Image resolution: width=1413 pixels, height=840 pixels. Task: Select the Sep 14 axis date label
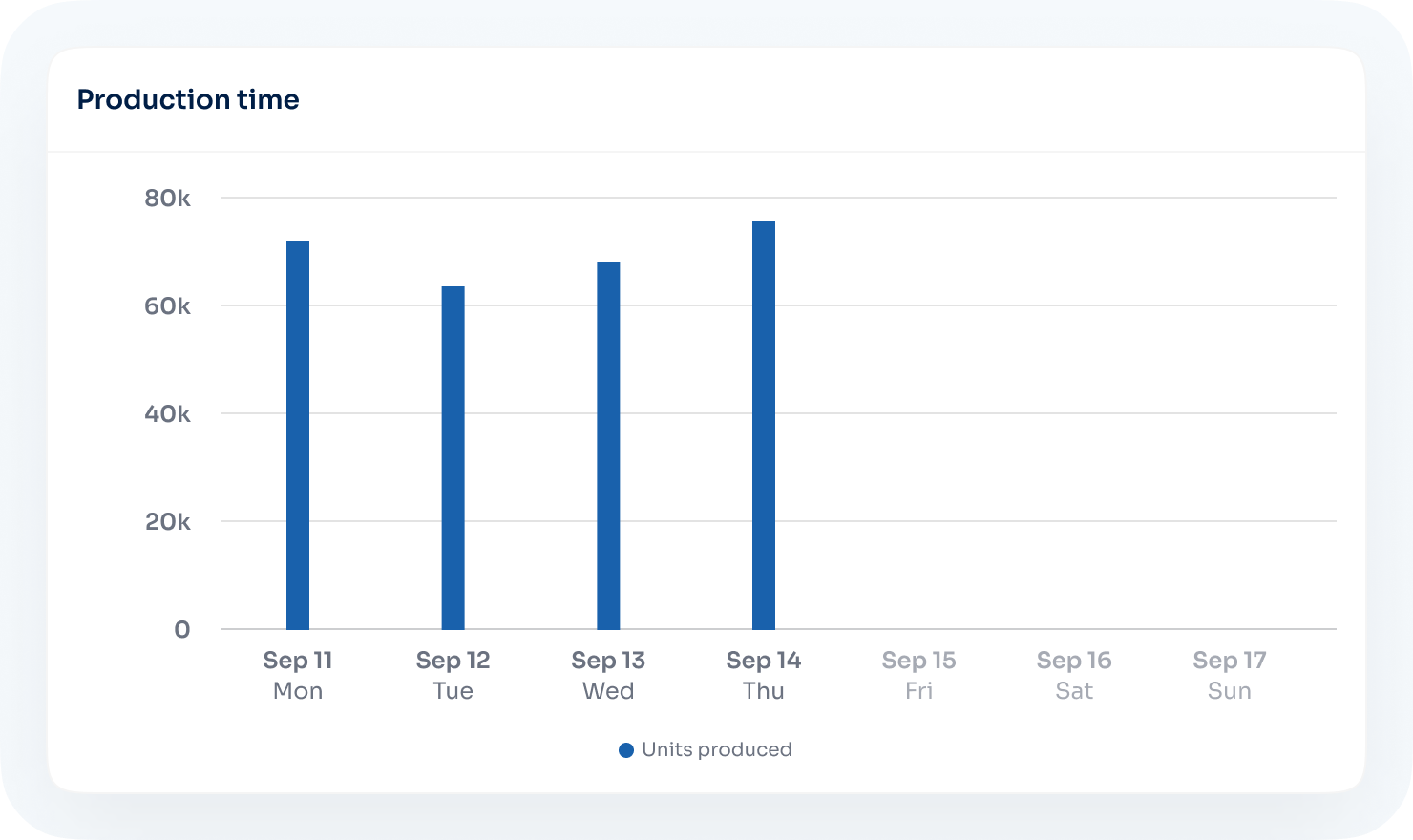pos(764,661)
